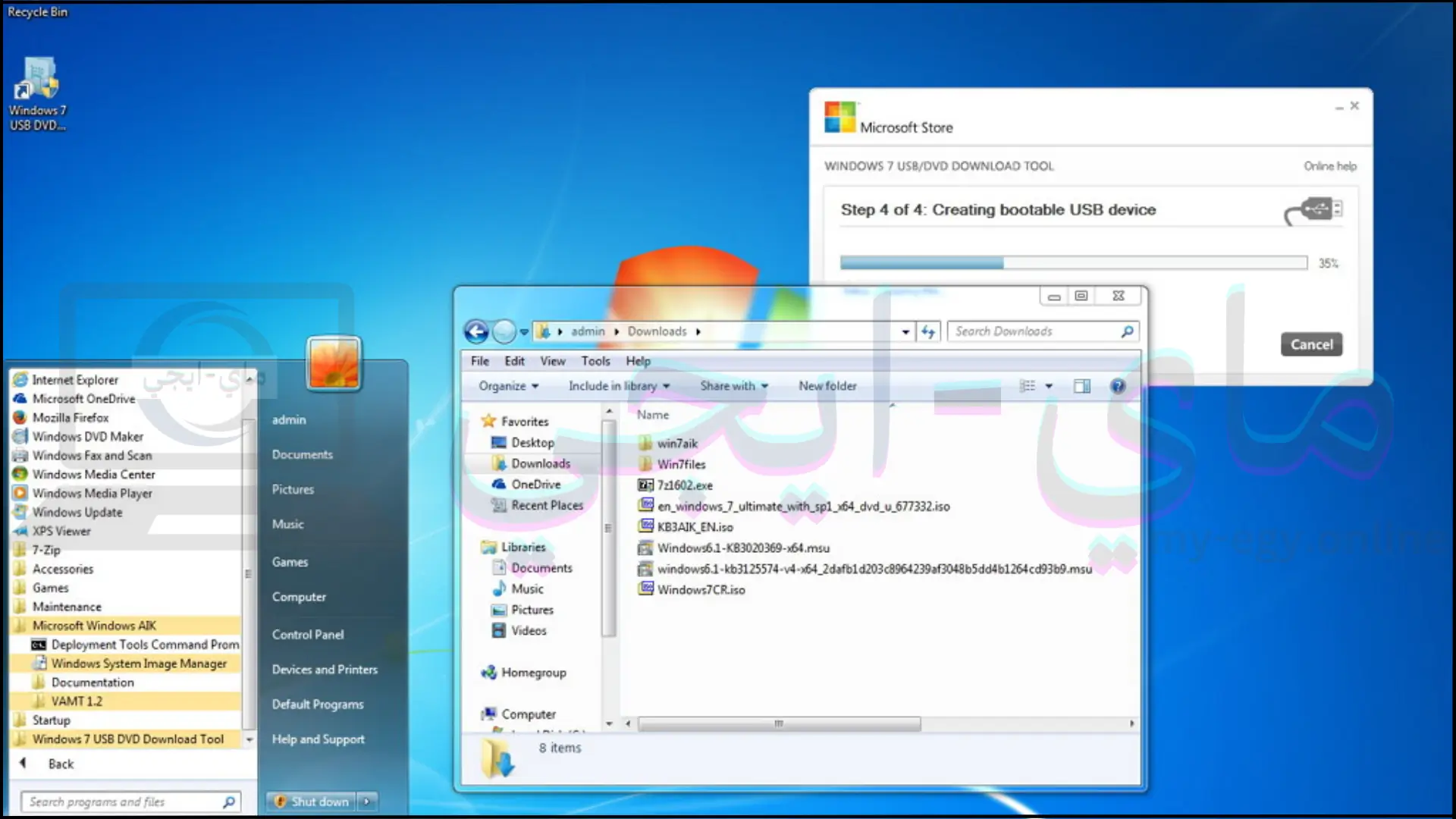Open the File menu in Explorer
This screenshot has height=819, width=1456.
pos(480,361)
